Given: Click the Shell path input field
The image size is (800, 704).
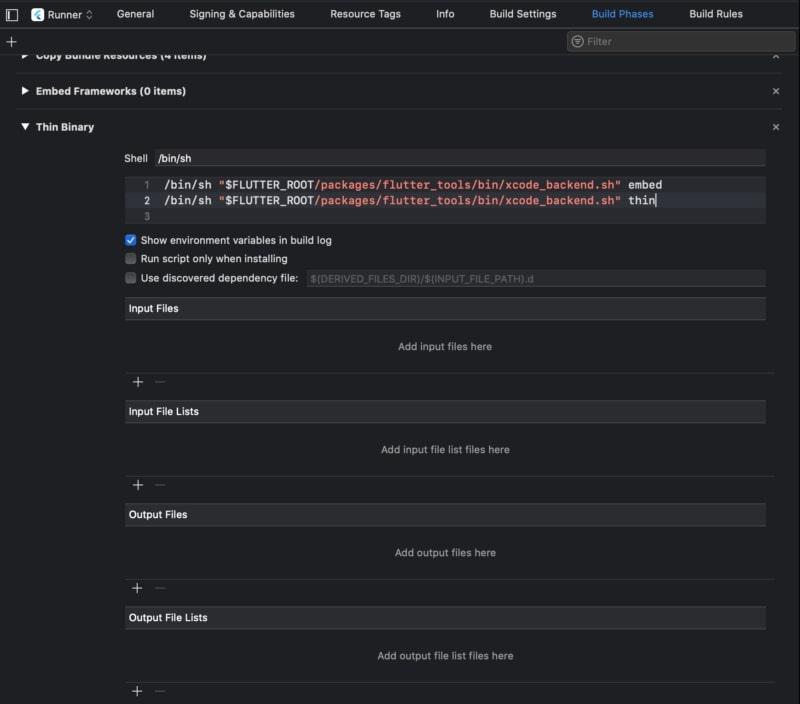Looking at the screenshot, I should click(459, 158).
